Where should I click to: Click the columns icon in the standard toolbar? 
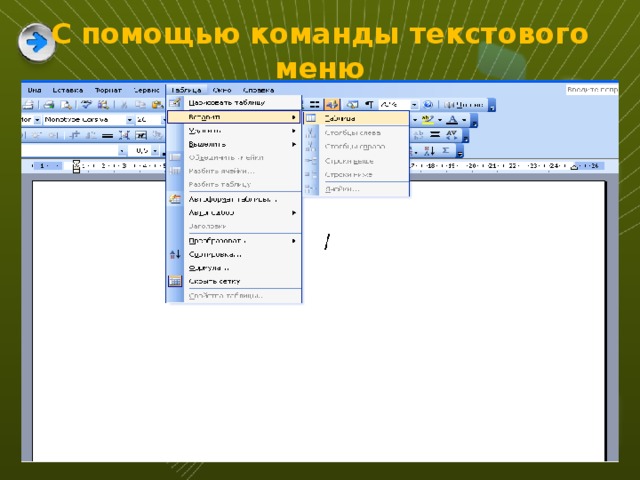click(x=315, y=105)
